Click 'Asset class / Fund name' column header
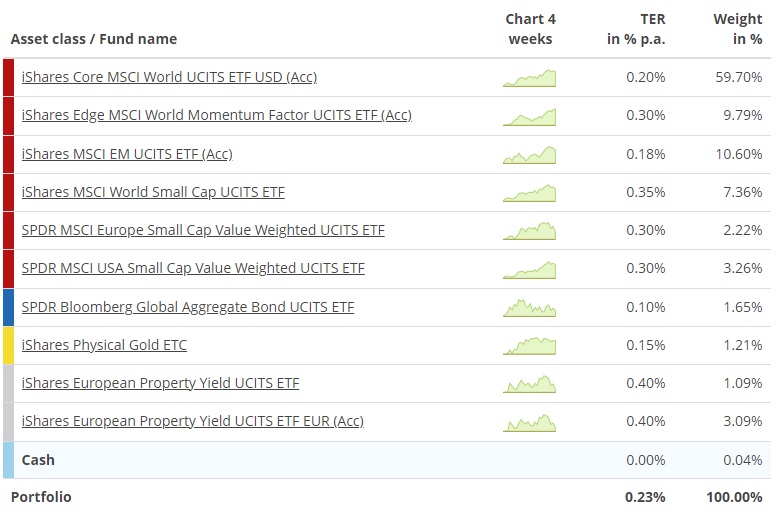 (x=94, y=39)
